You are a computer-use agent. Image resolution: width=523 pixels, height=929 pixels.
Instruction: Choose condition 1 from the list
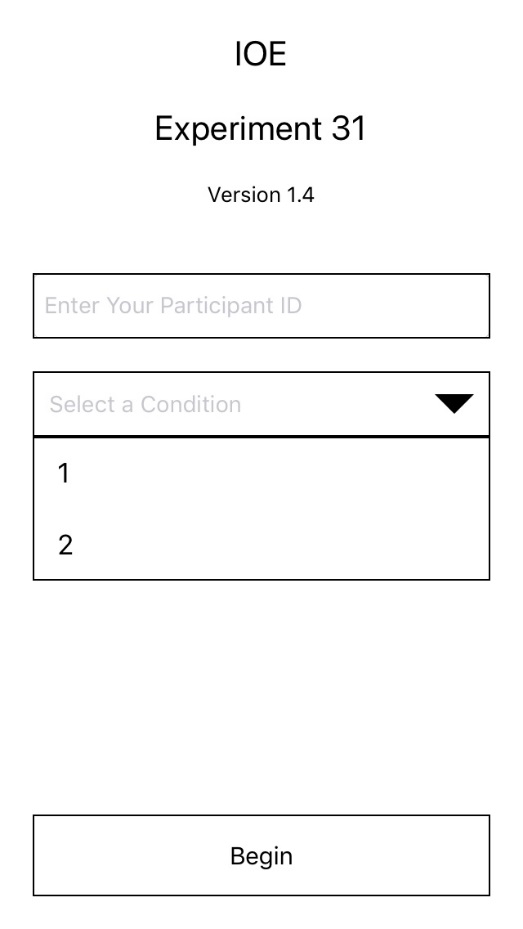(261, 473)
